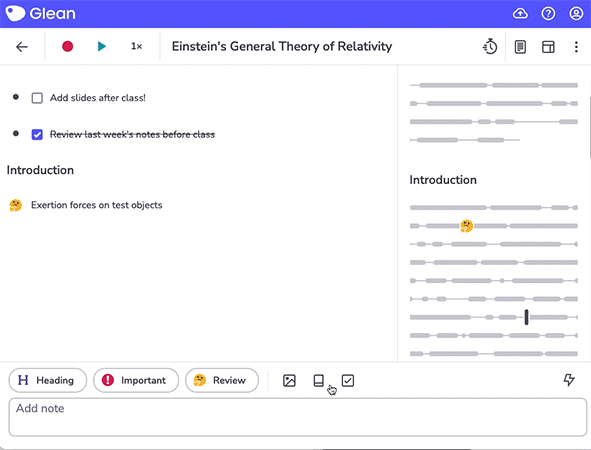Image resolution: width=591 pixels, height=450 pixels.
Task: Click the lightning bolt quick actions icon
Action: pyautogui.click(x=569, y=380)
